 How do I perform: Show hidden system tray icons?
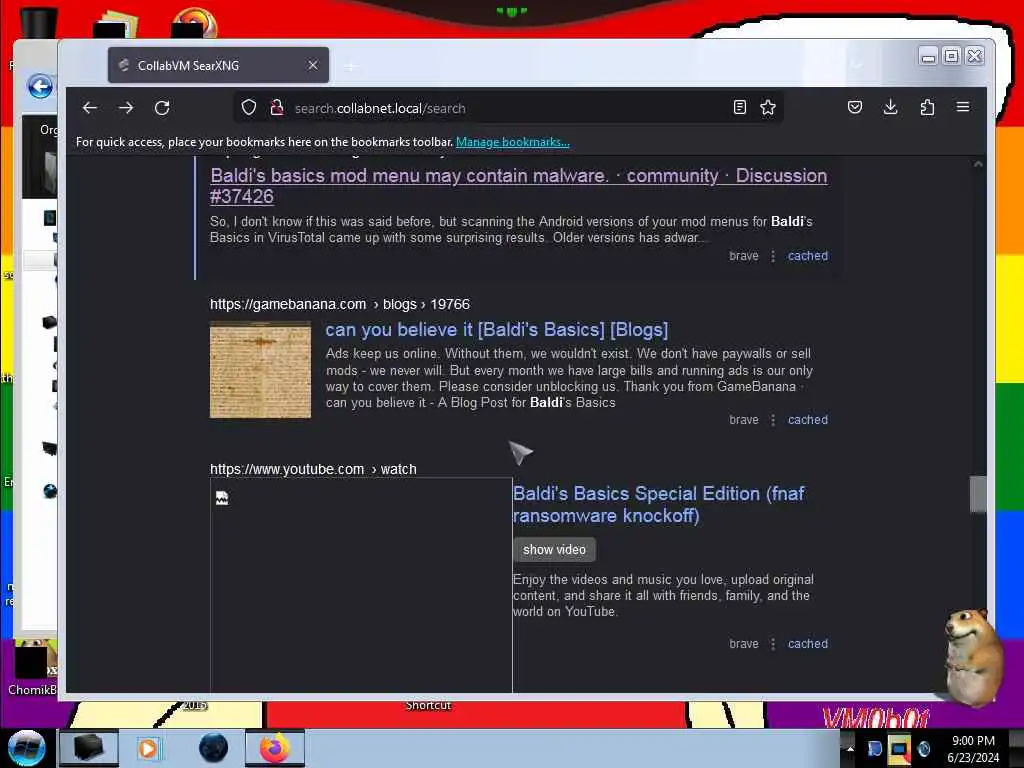(850, 748)
